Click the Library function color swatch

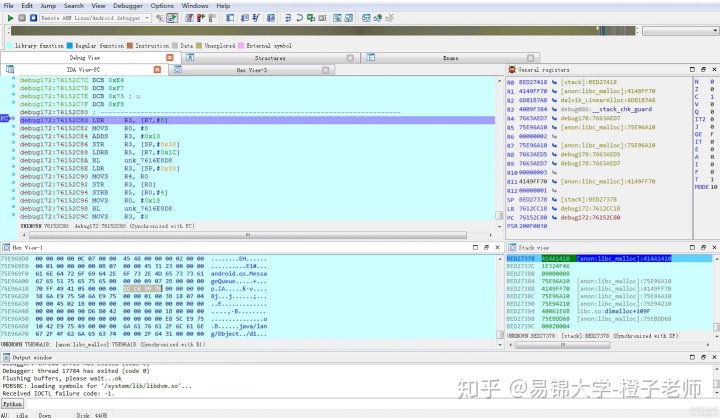click(x=9, y=45)
